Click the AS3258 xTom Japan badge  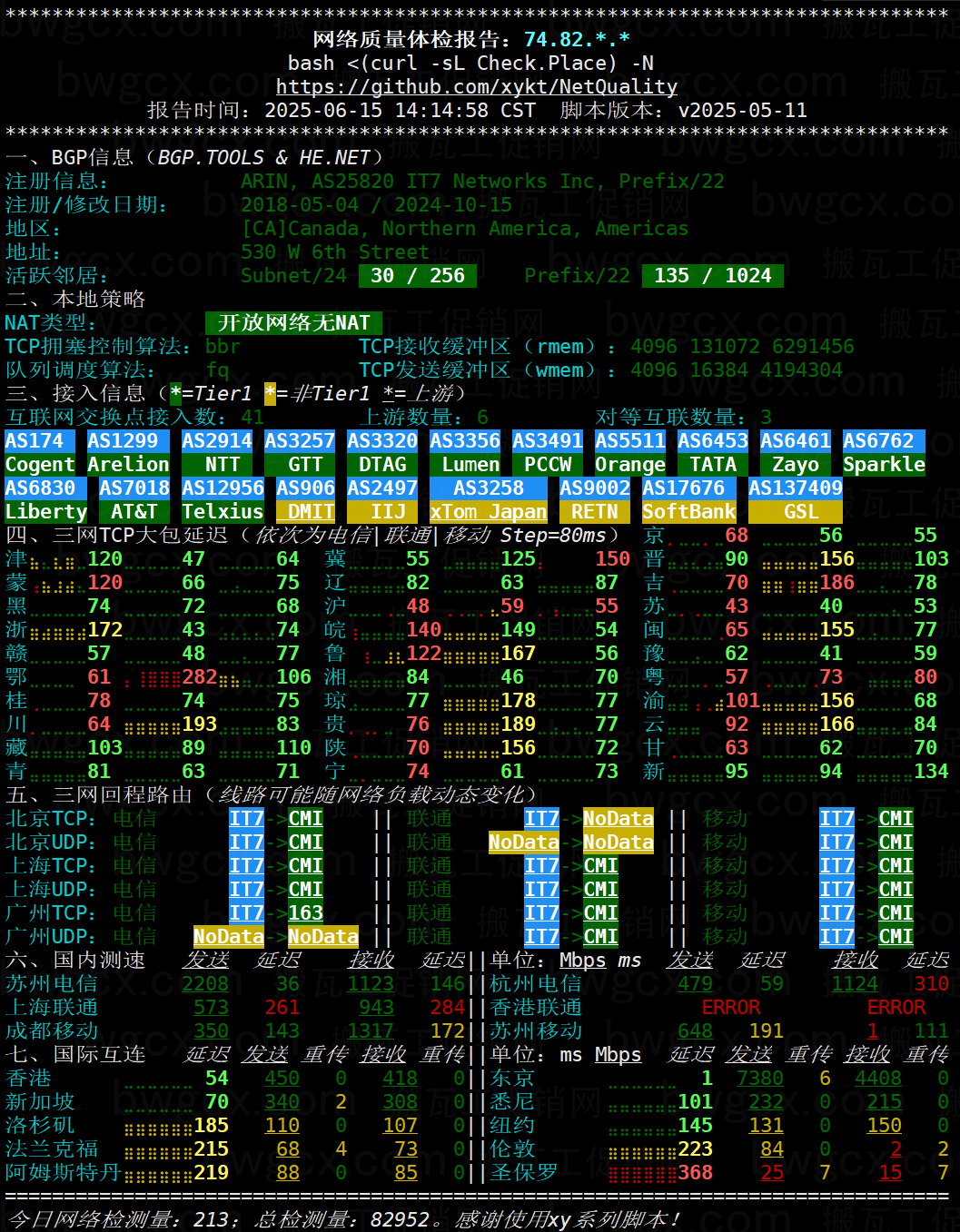489,500
